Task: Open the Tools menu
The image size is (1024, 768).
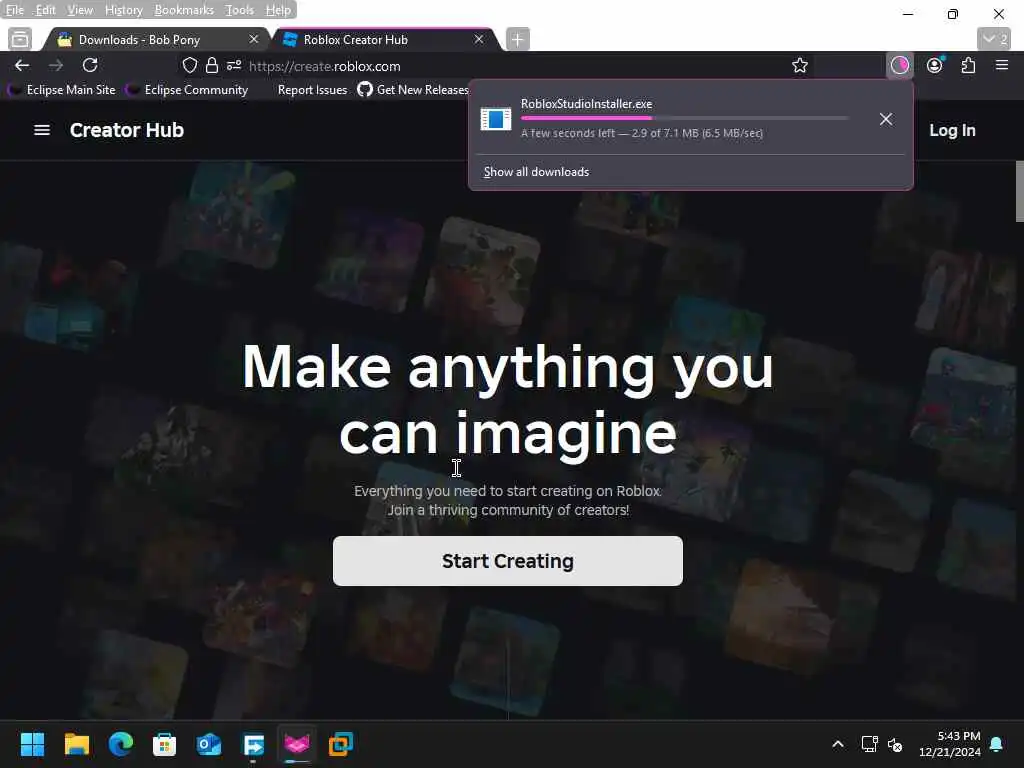Action: [239, 10]
